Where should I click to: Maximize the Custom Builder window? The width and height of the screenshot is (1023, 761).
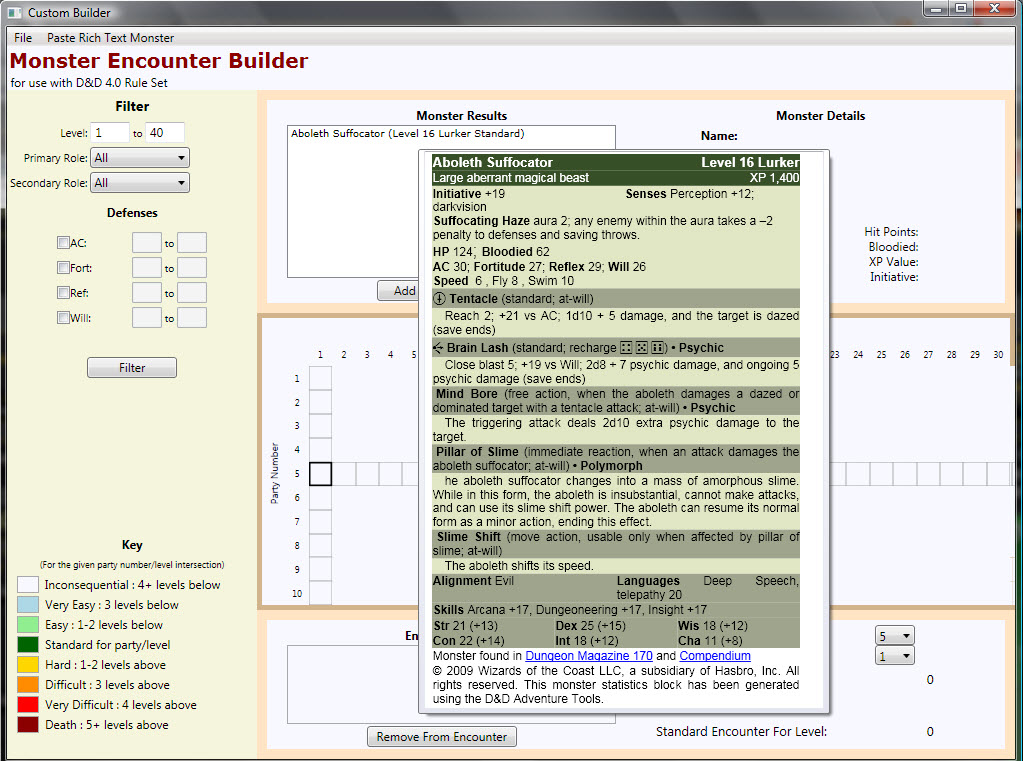[960, 8]
